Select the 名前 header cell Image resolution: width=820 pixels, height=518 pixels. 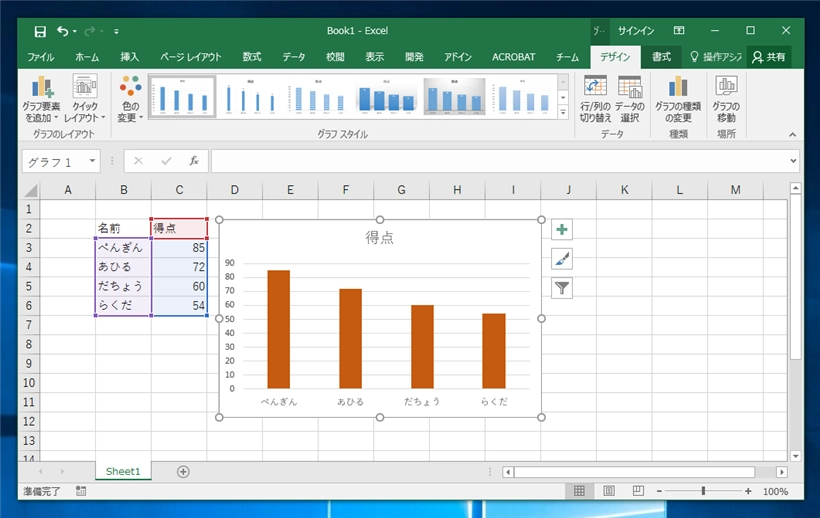pos(123,228)
